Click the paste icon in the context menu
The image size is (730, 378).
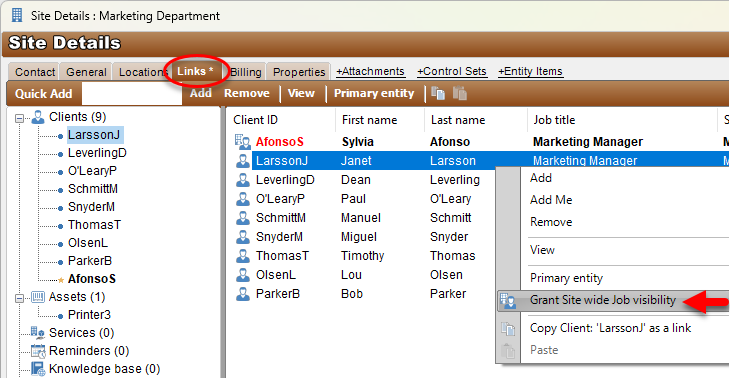click(508, 351)
